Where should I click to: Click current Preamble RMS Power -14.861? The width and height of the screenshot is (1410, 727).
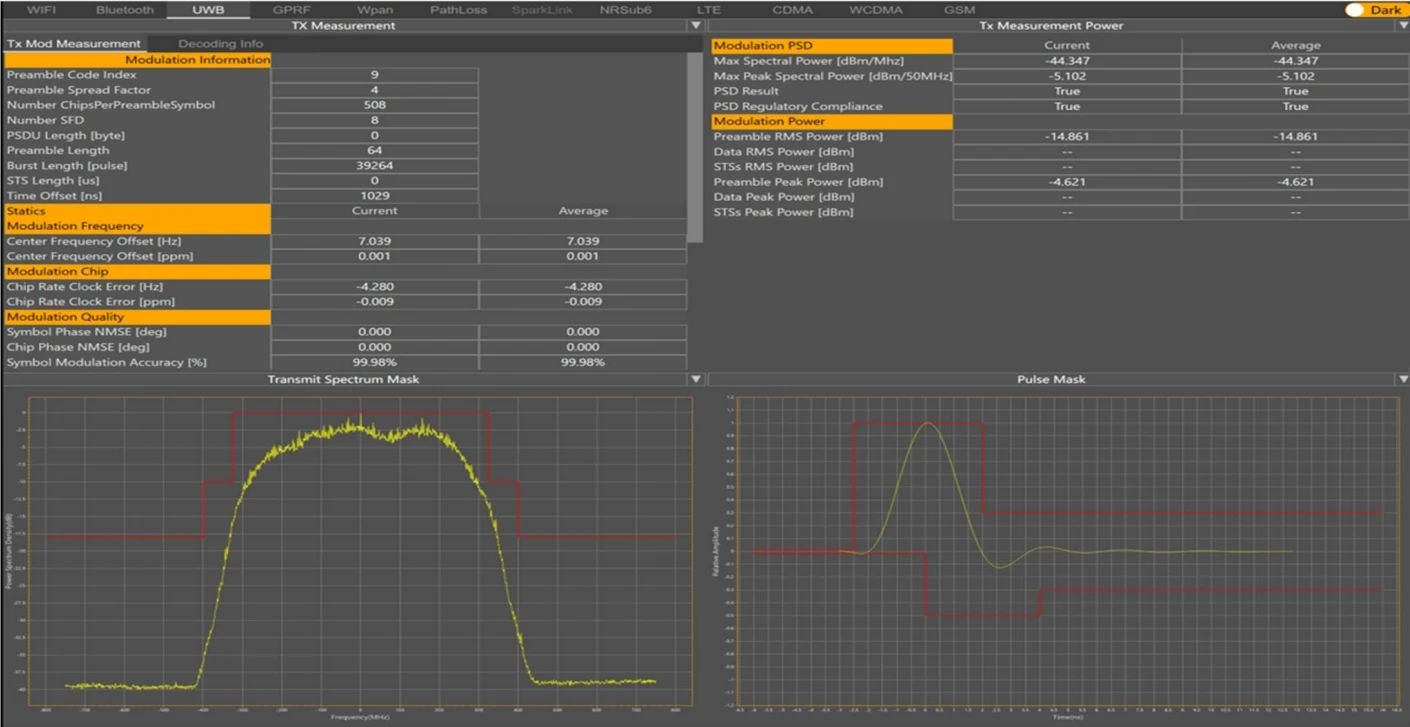(x=1067, y=137)
